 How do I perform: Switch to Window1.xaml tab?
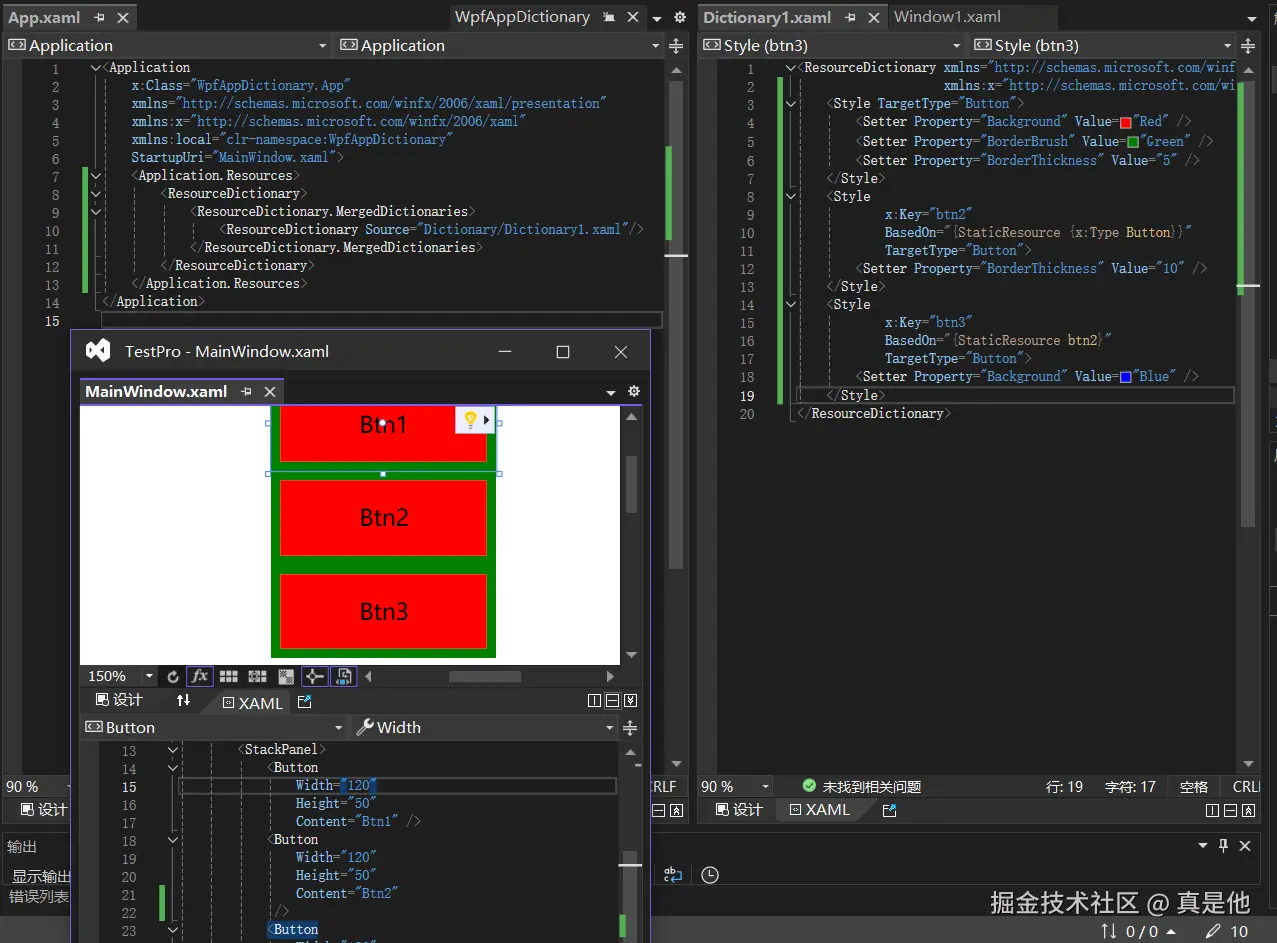pyautogui.click(x=947, y=17)
